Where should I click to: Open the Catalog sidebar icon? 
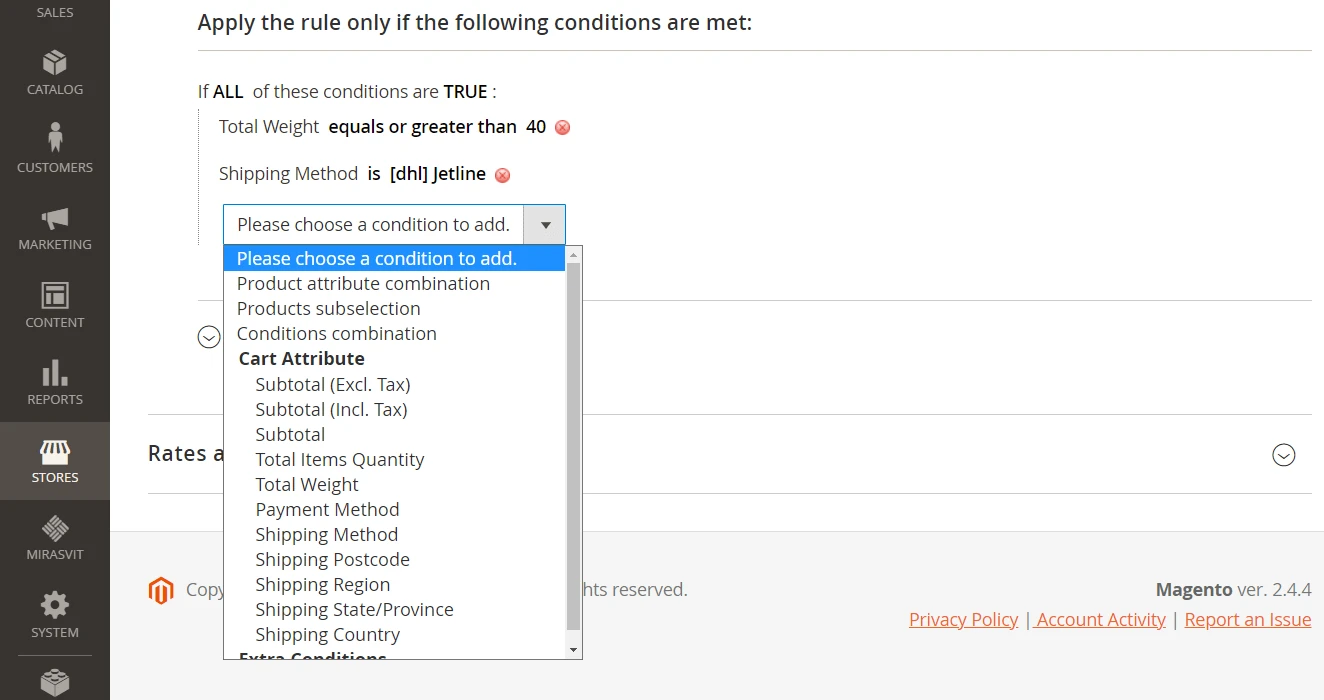tap(55, 64)
